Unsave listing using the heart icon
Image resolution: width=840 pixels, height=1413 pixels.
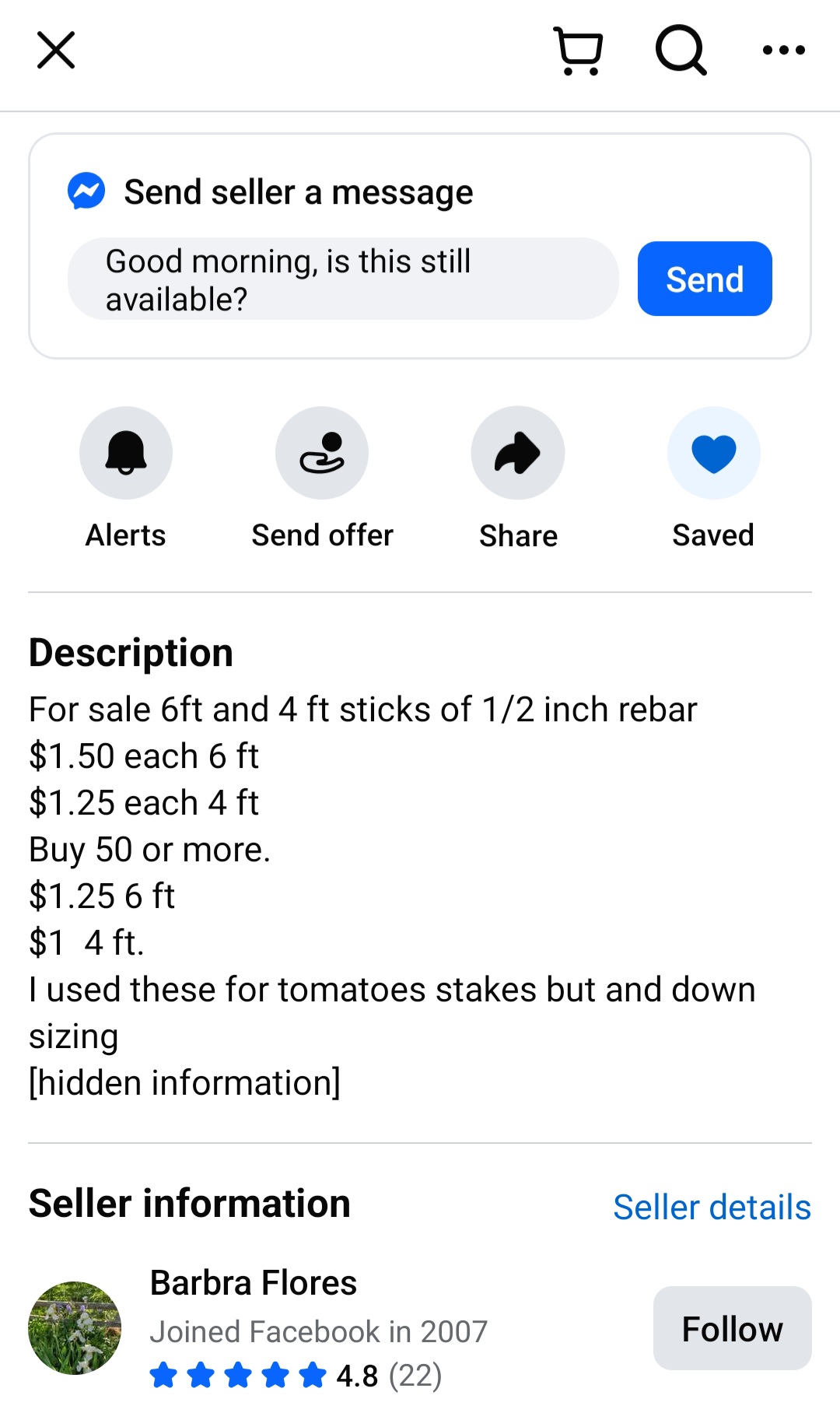click(x=713, y=453)
